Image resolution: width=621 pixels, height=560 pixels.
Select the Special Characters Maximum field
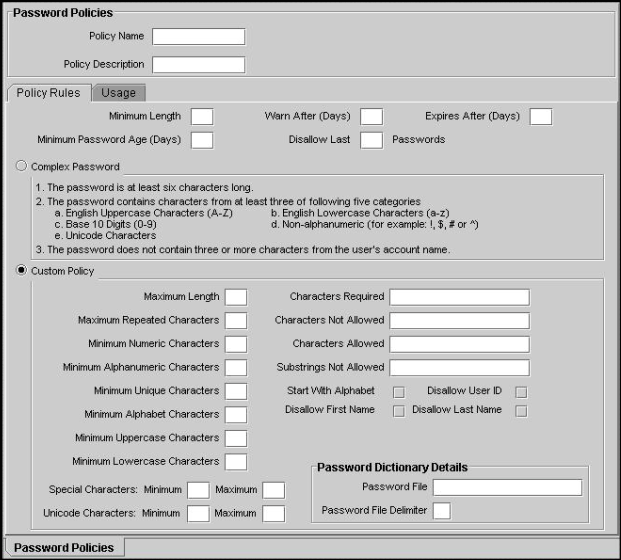(274, 490)
